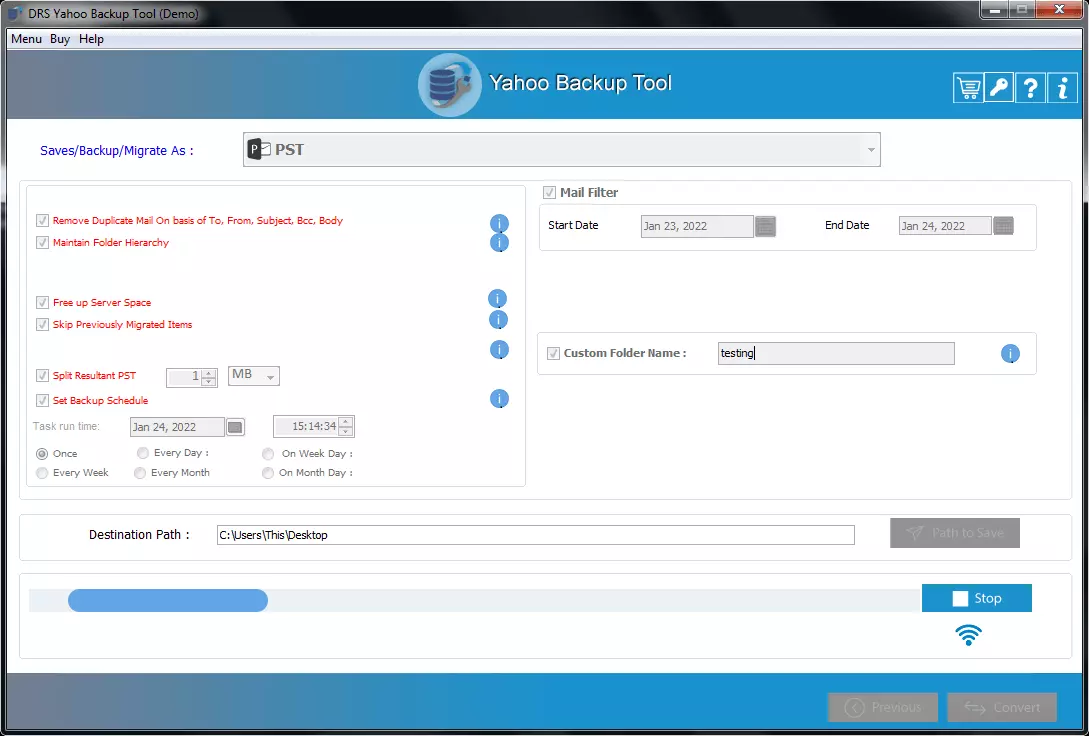
Task: Click the Destination Path input field
Action: point(535,535)
